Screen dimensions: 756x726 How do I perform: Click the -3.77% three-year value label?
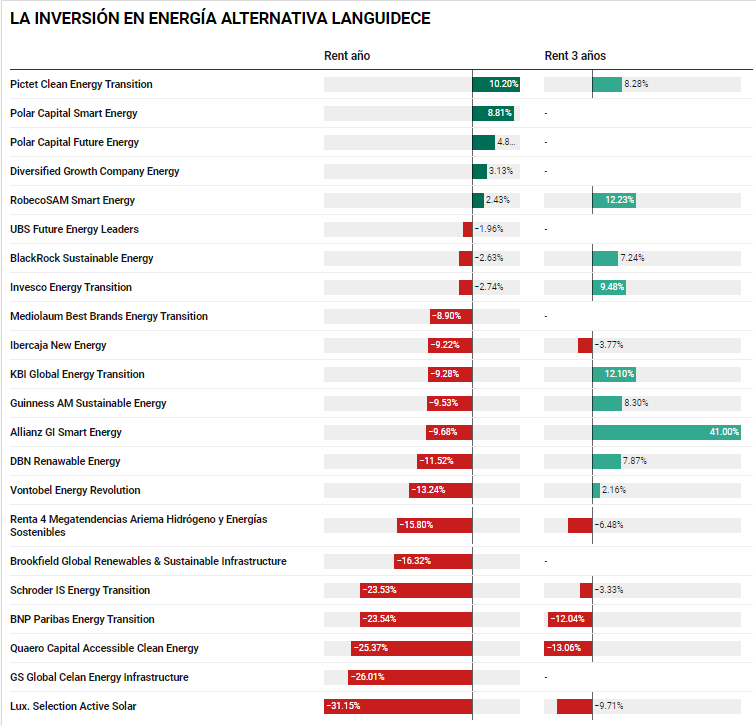coord(609,345)
